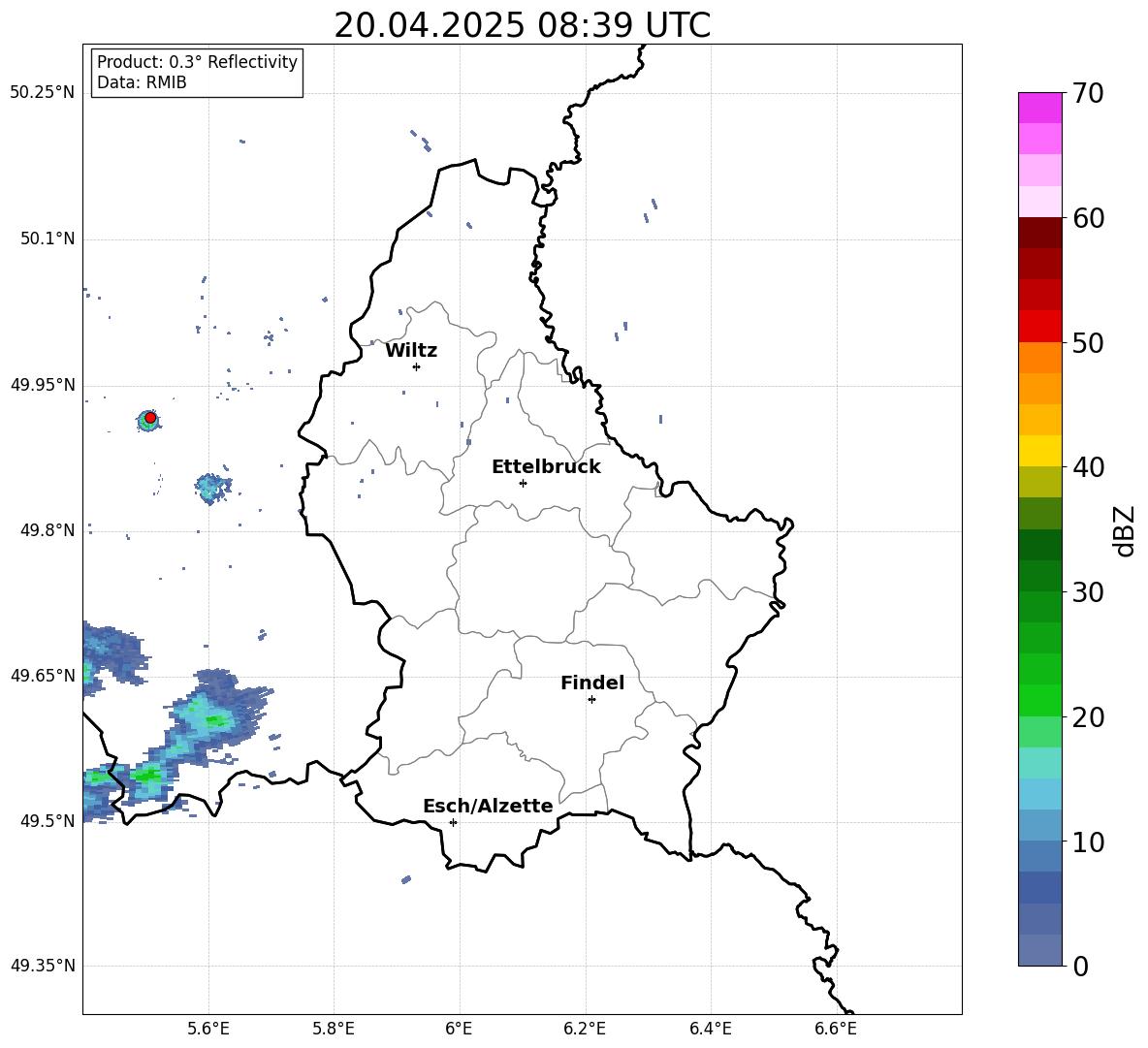Click the Esch/Alzette city label
The image size is (1148, 1048).
pyautogui.click(x=488, y=807)
